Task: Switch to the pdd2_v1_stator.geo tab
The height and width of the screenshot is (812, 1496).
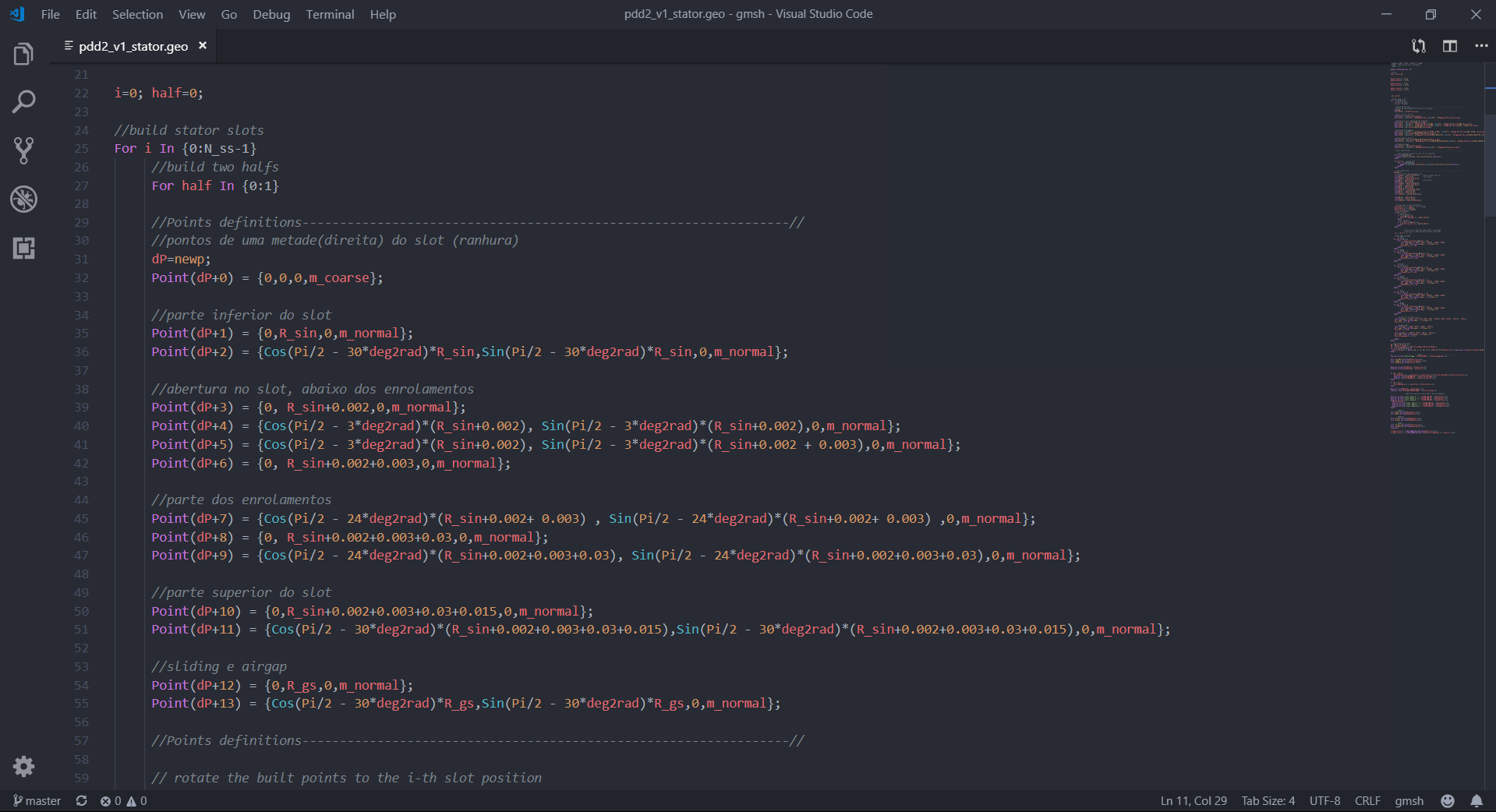Action: pyautogui.click(x=131, y=46)
